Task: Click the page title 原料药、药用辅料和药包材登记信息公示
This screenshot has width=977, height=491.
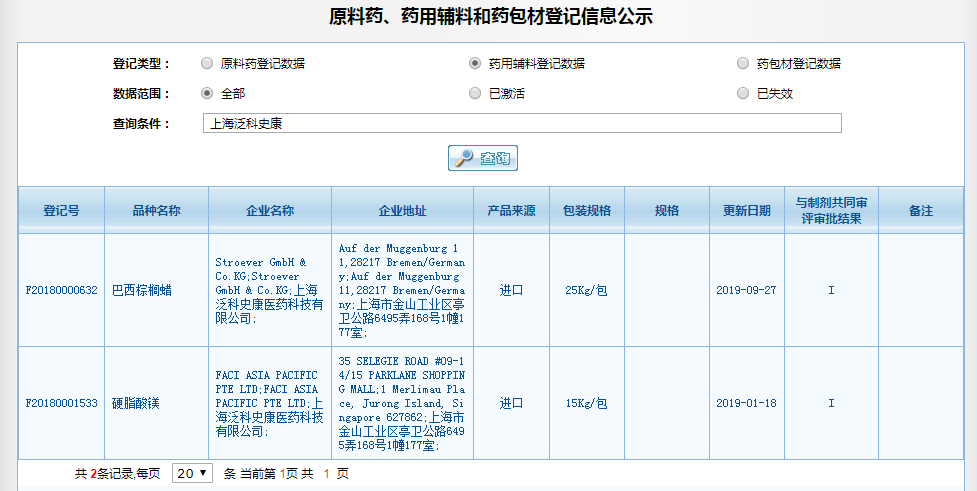Action: pos(491,16)
